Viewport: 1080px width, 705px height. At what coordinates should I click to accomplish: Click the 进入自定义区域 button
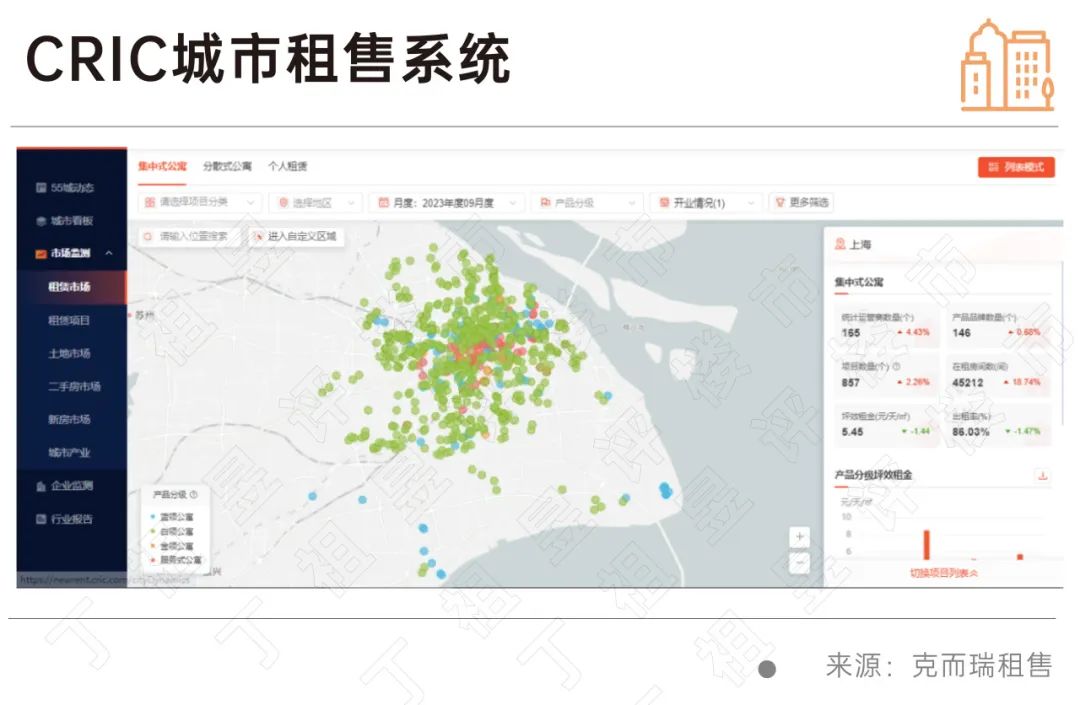(x=296, y=236)
